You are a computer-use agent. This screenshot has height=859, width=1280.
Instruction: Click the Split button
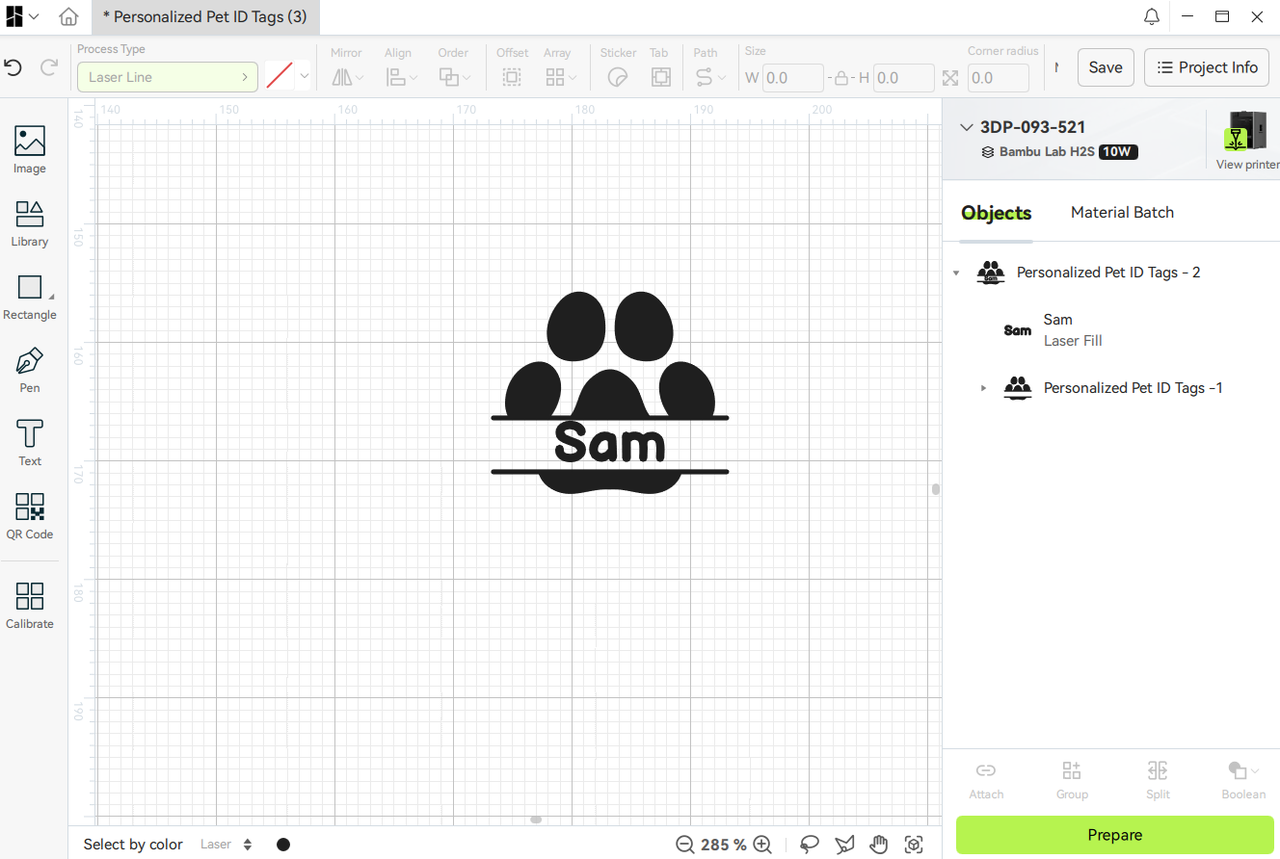coord(1158,779)
